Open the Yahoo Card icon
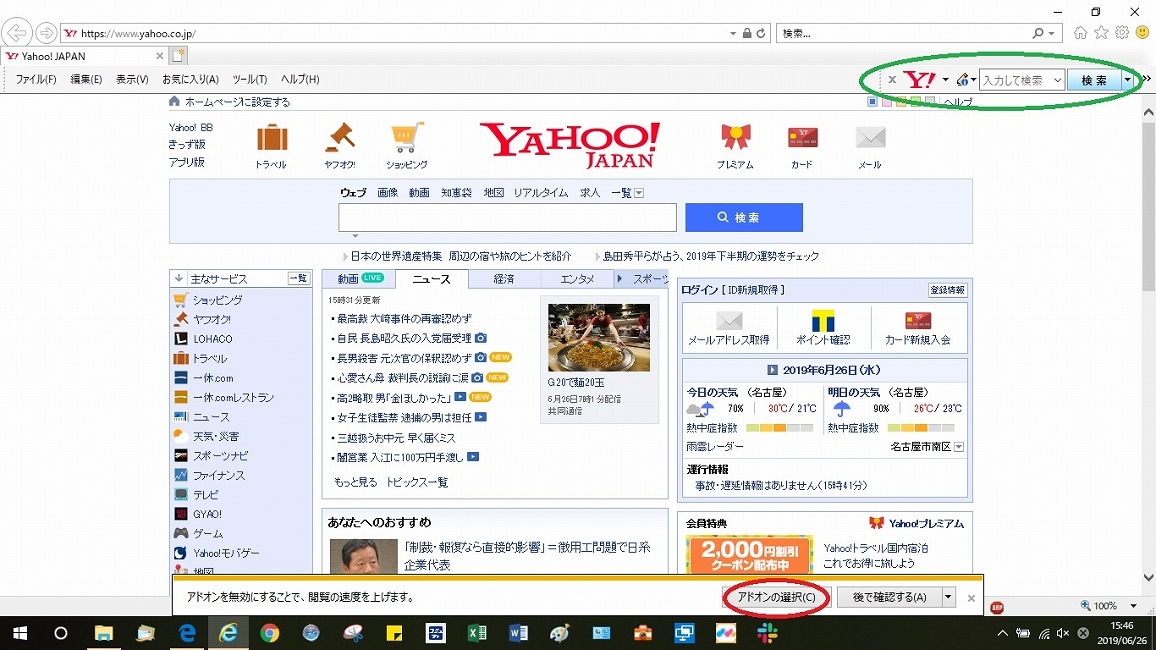 pyautogui.click(x=802, y=137)
